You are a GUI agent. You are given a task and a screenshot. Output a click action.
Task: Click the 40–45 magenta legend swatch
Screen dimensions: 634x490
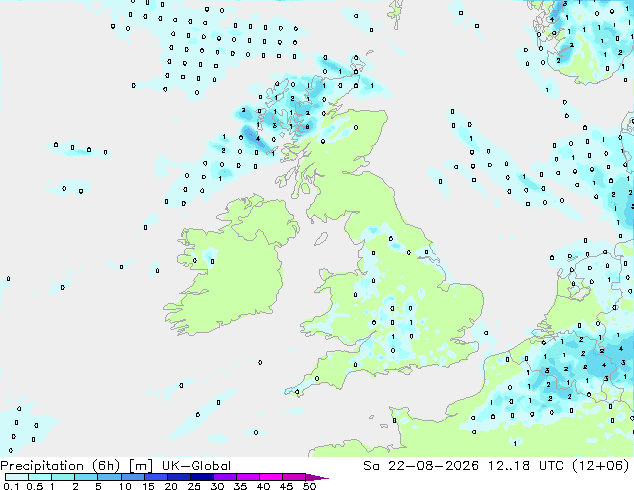271,477
